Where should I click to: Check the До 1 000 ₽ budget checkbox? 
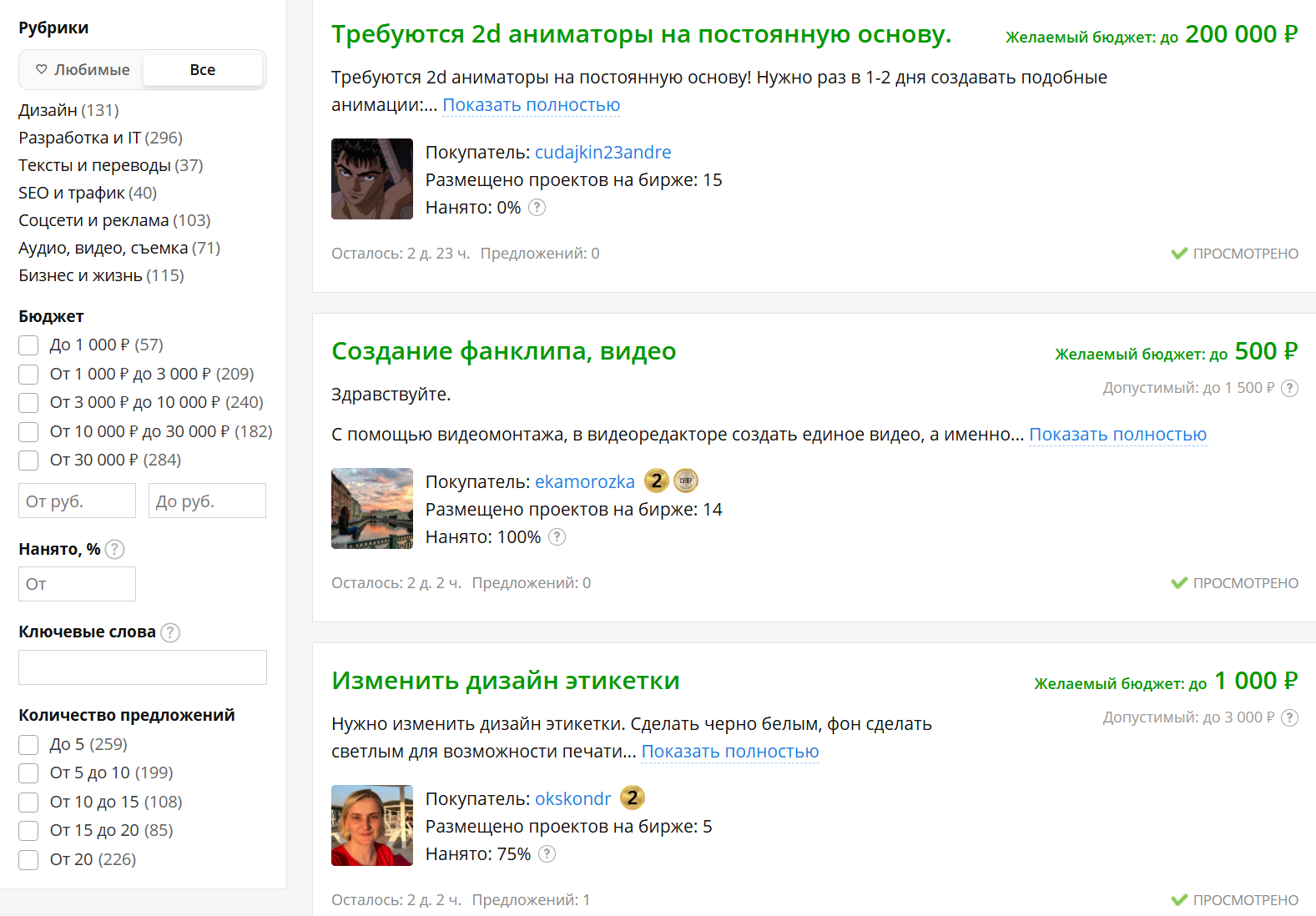point(28,345)
